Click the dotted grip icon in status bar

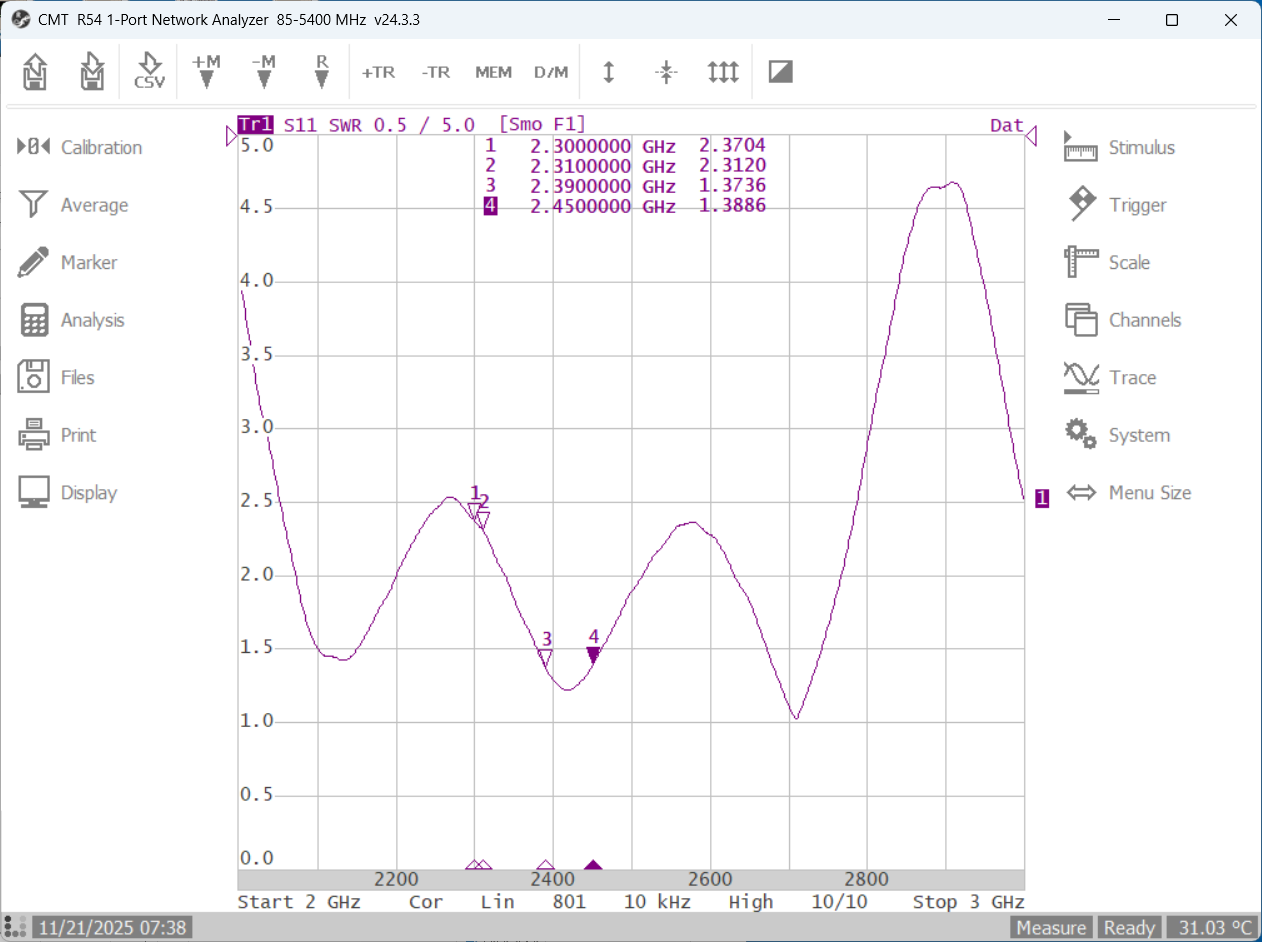pos(15,927)
